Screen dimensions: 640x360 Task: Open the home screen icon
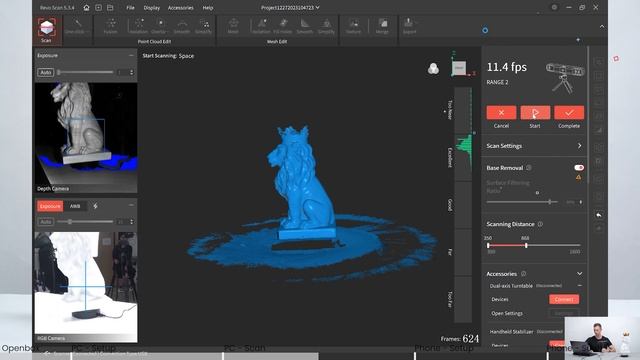click(x=86, y=8)
